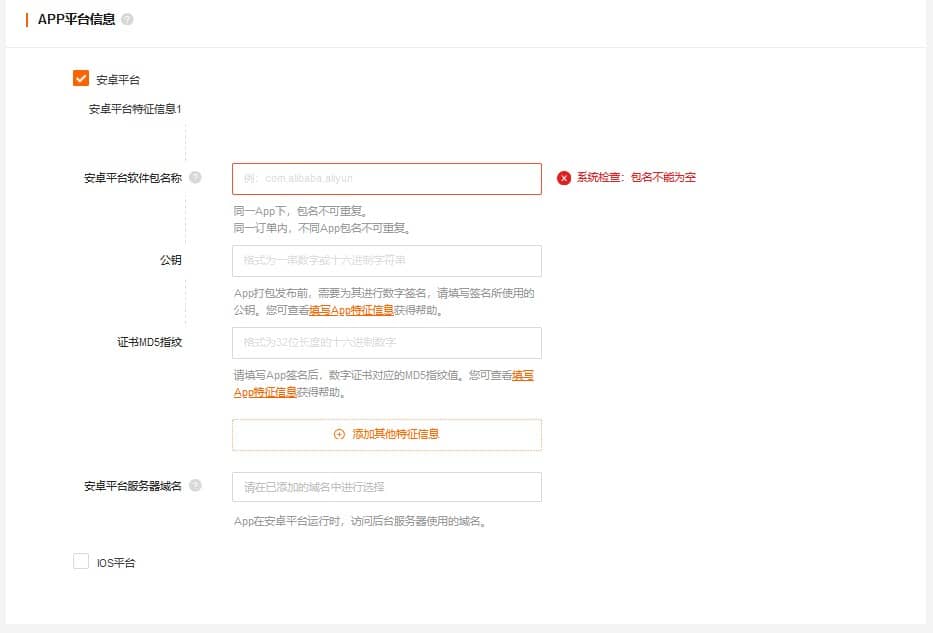
Task: Click into the 公钥 input field
Action: (386, 261)
